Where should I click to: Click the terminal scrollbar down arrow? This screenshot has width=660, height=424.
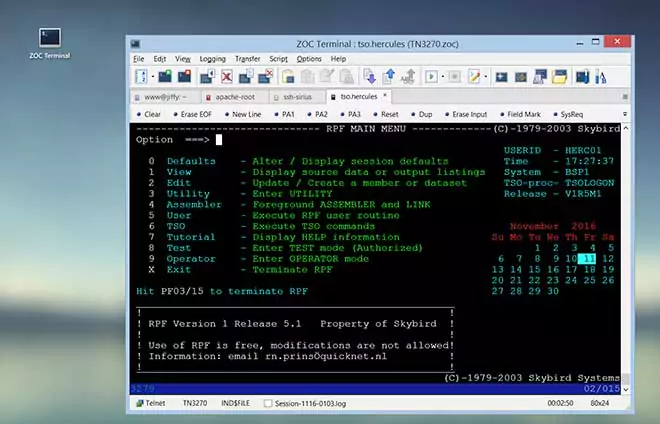[625, 389]
